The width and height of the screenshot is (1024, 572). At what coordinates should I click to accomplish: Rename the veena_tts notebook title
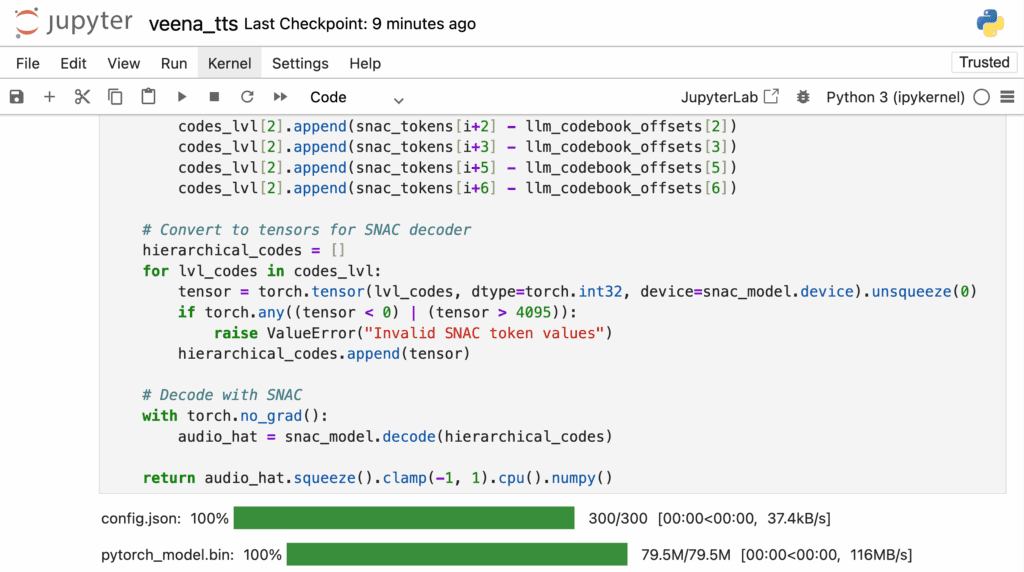click(x=193, y=23)
